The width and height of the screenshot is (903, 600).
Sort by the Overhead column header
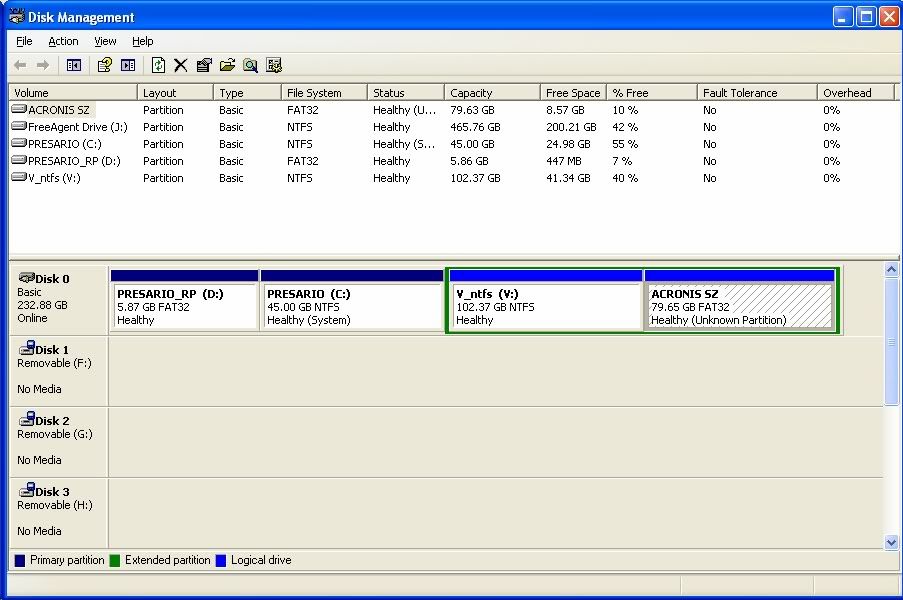point(855,93)
